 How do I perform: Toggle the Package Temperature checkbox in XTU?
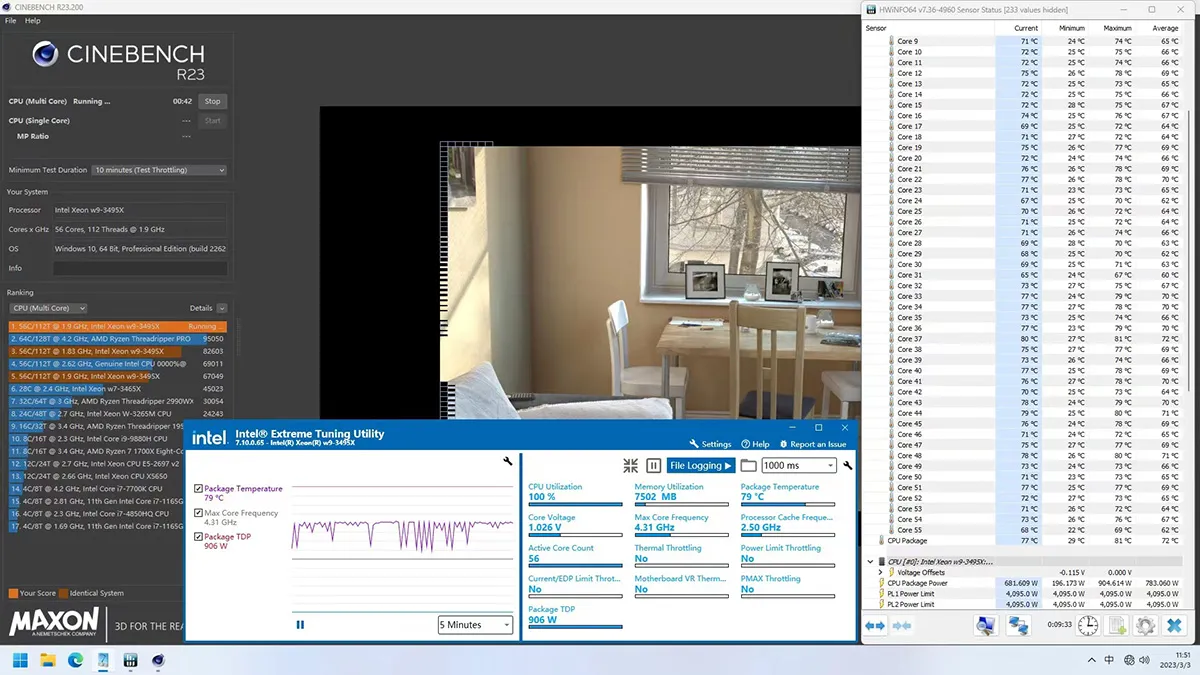point(198,489)
